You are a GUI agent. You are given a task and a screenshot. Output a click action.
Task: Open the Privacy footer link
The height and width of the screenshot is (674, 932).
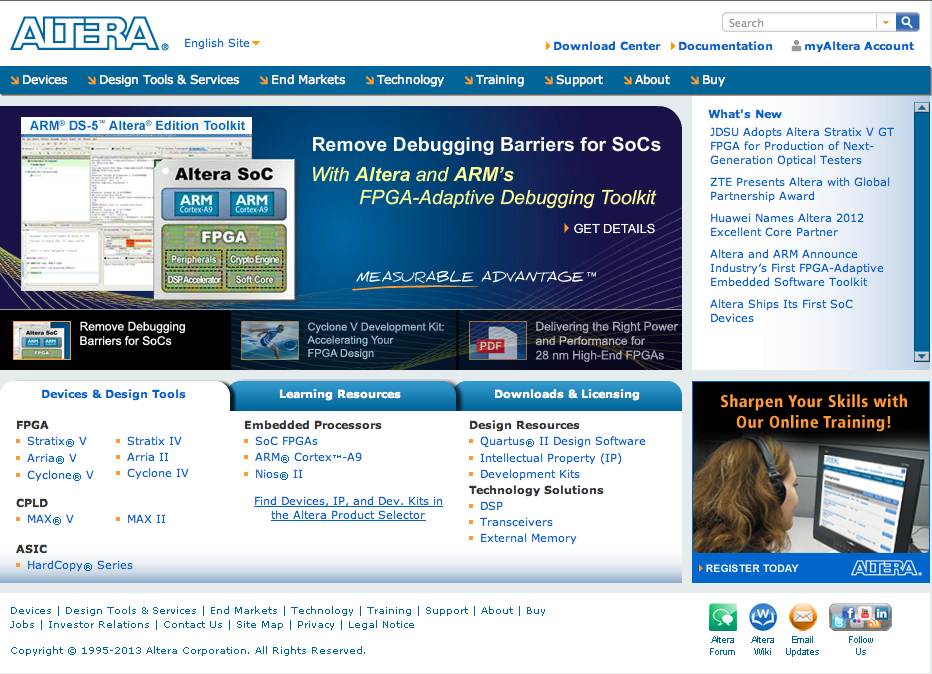(316, 625)
